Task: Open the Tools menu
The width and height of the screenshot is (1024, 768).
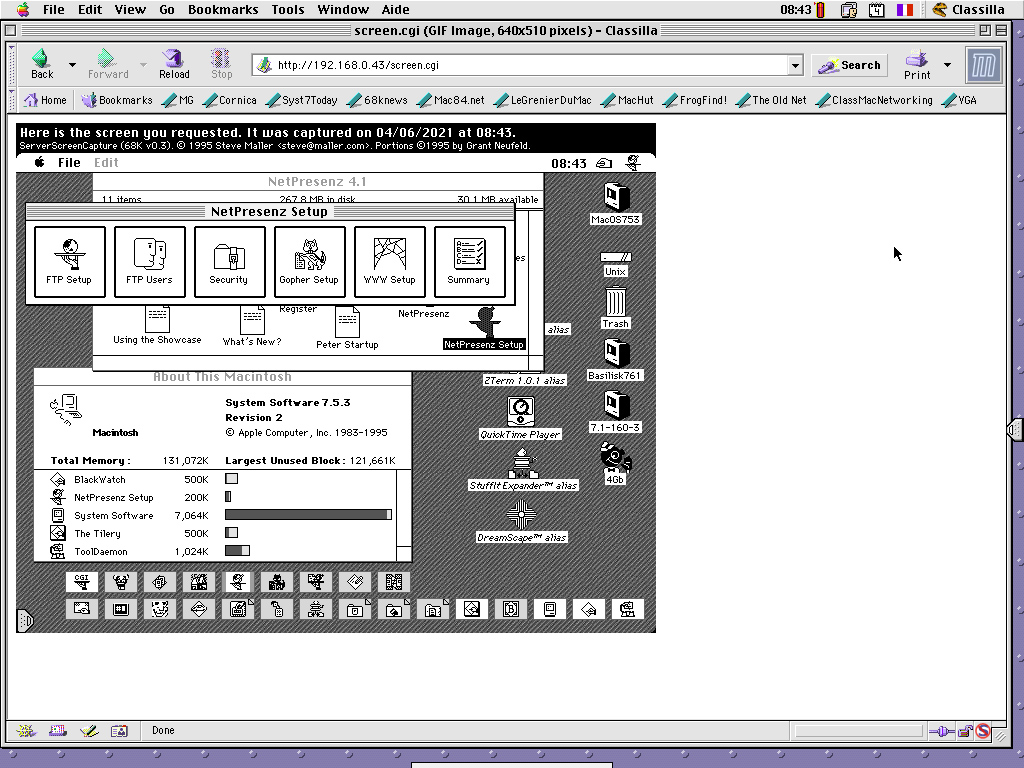Action: click(288, 9)
